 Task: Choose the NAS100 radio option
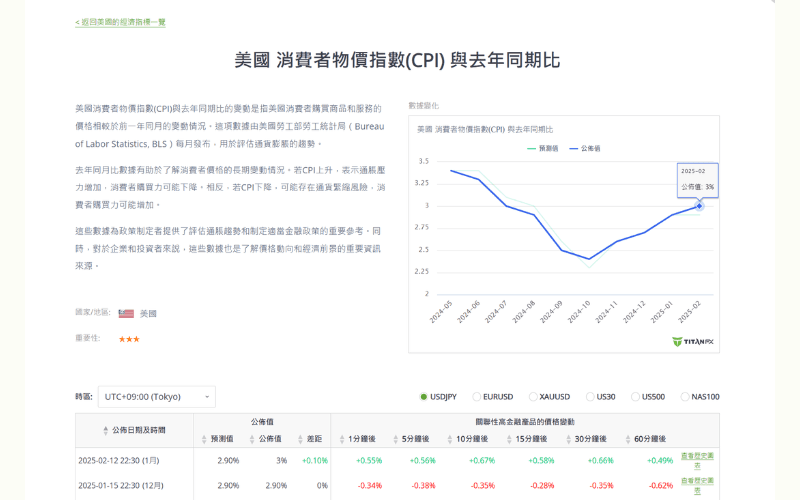tap(685, 397)
